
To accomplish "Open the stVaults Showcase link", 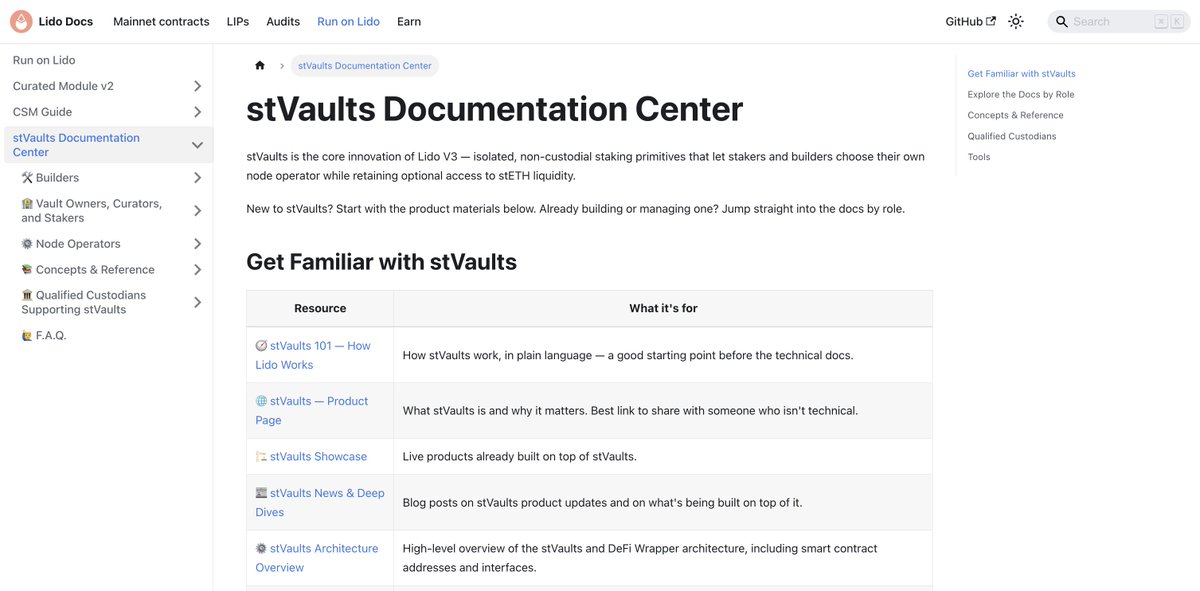I will (x=318, y=456).
